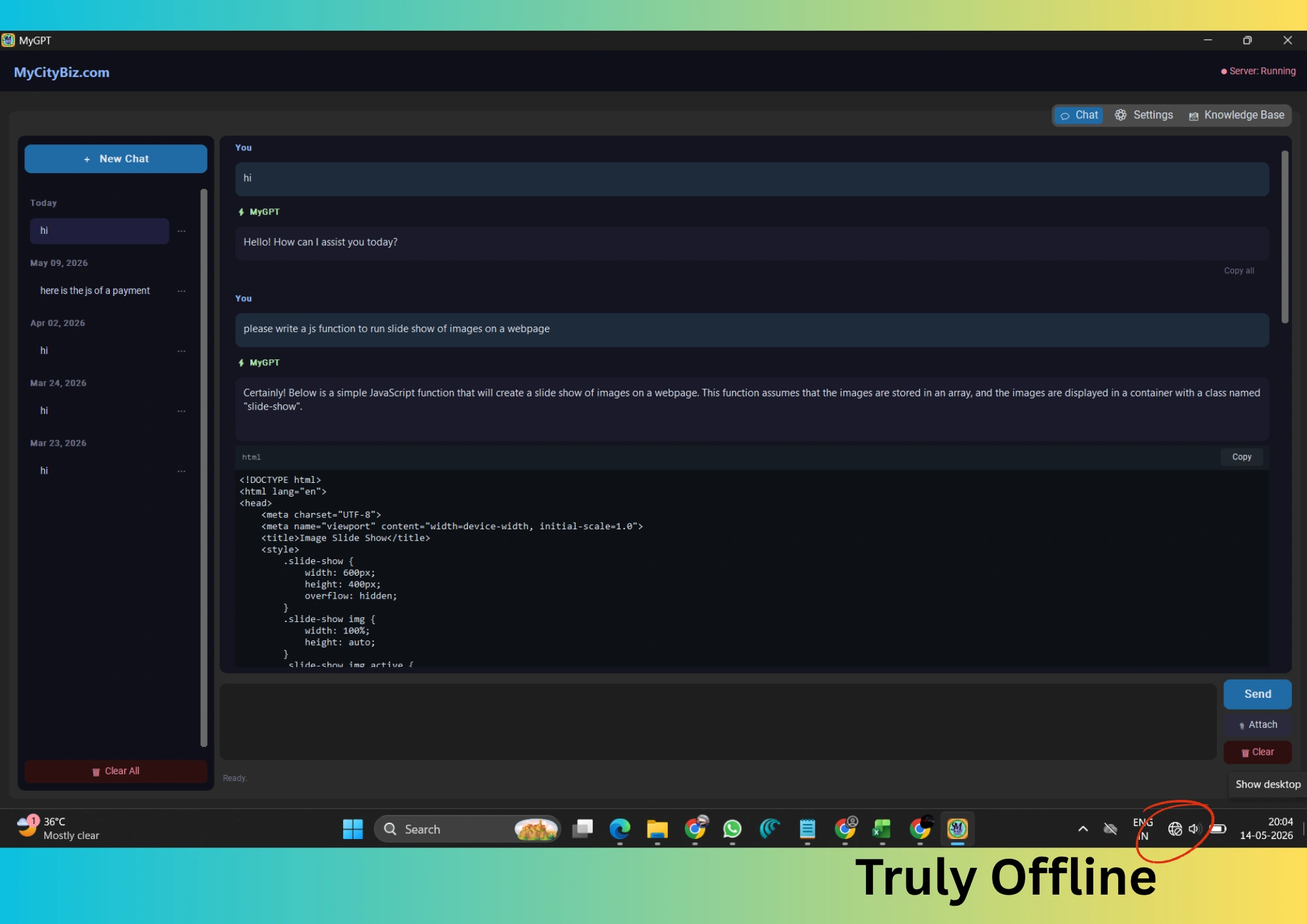This screenshot has width=1307, height=924.
Task: Open options menu for Mar 24 chat
Action: (182, 411)
